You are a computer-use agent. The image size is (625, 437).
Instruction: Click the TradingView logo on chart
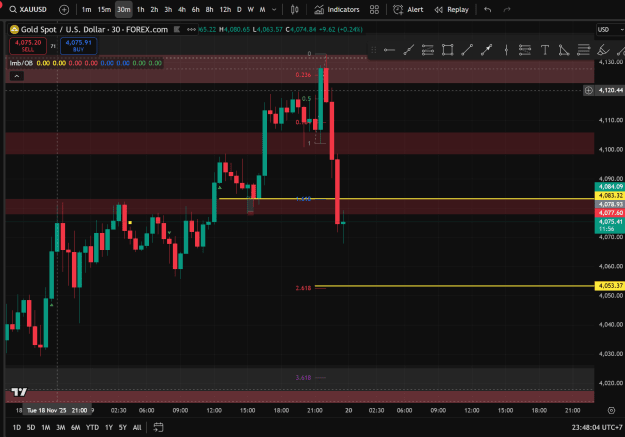click(x=19, y=392)
